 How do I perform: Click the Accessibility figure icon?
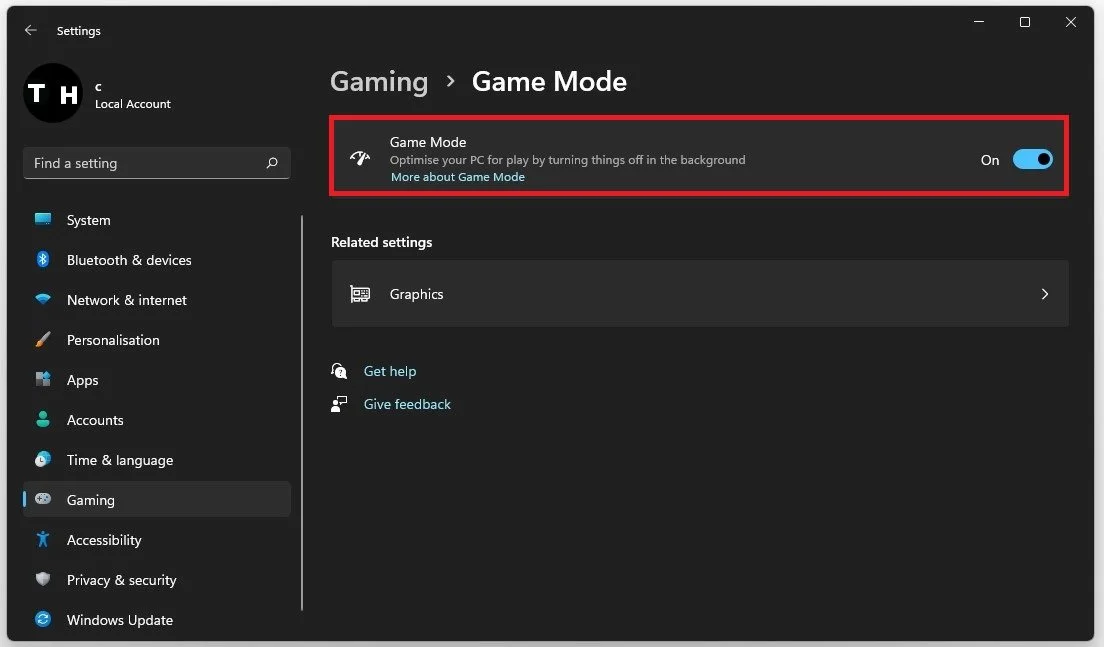point(43,539)
